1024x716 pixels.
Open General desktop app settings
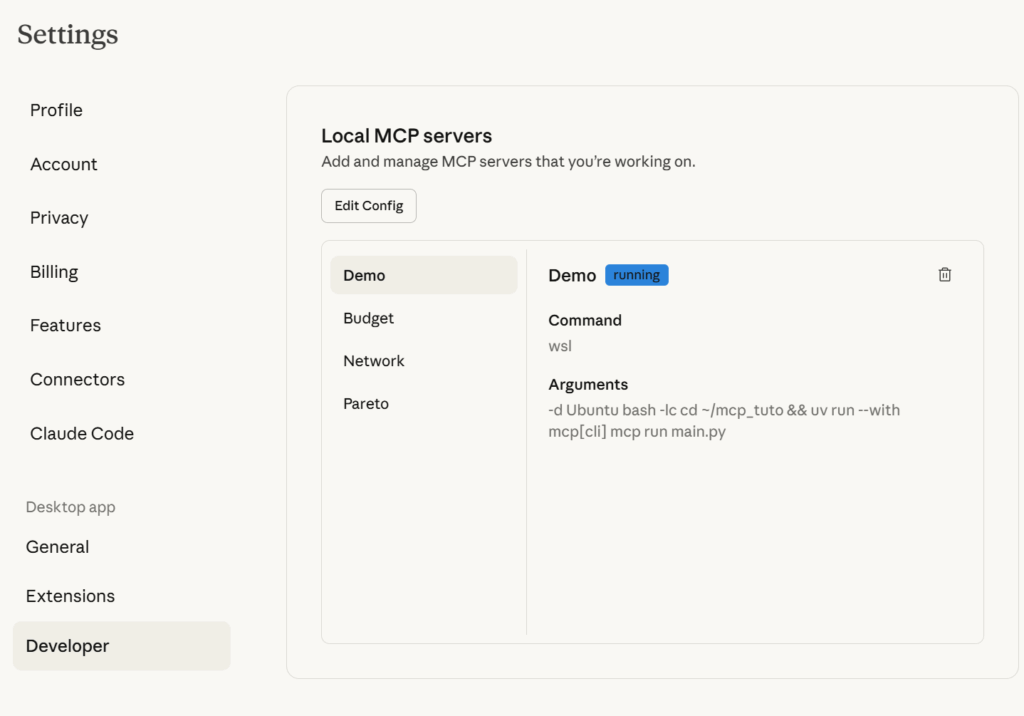coord(58,547)
